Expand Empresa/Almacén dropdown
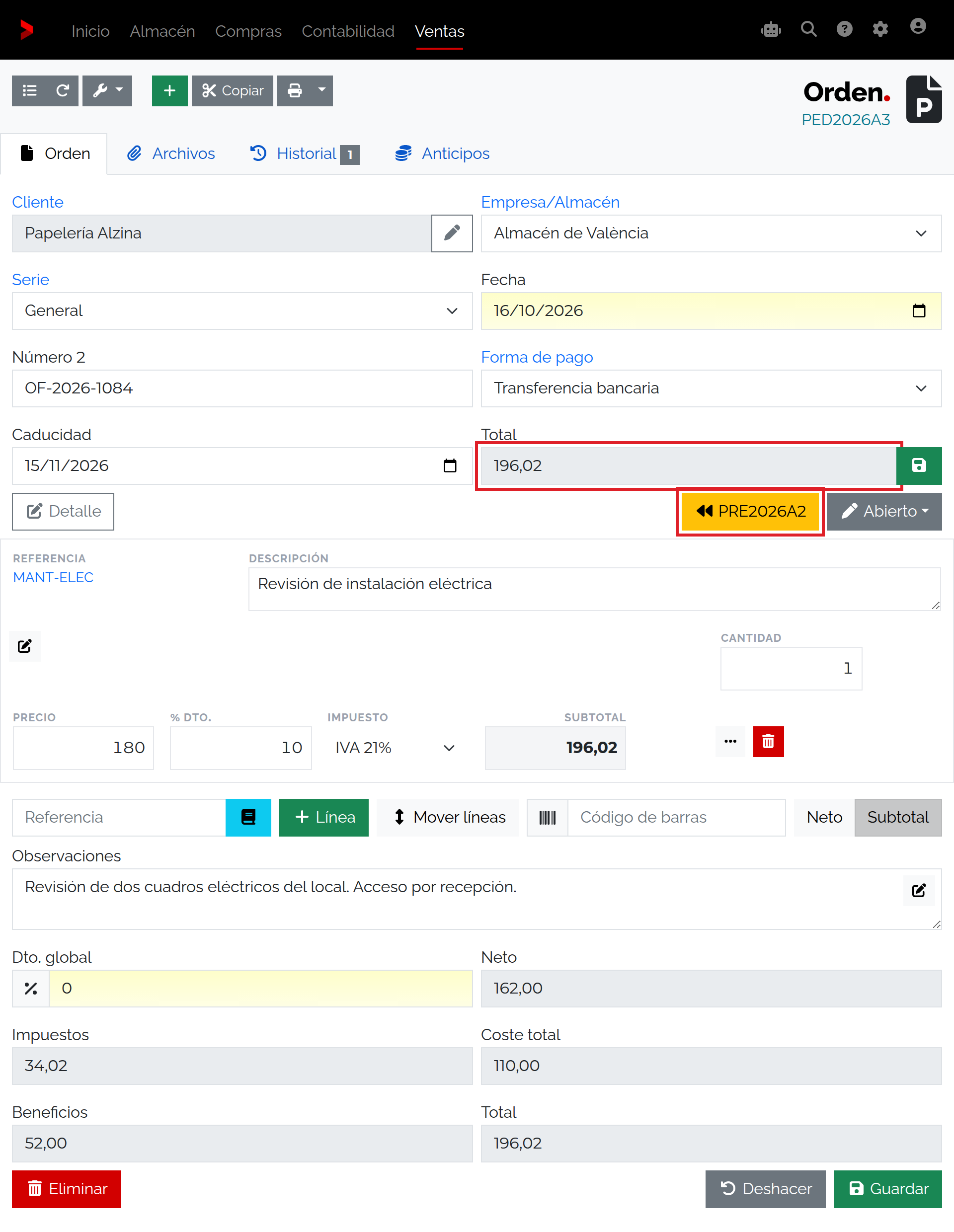The height and width of the screenshot is (1232, 954). (711, 233)
